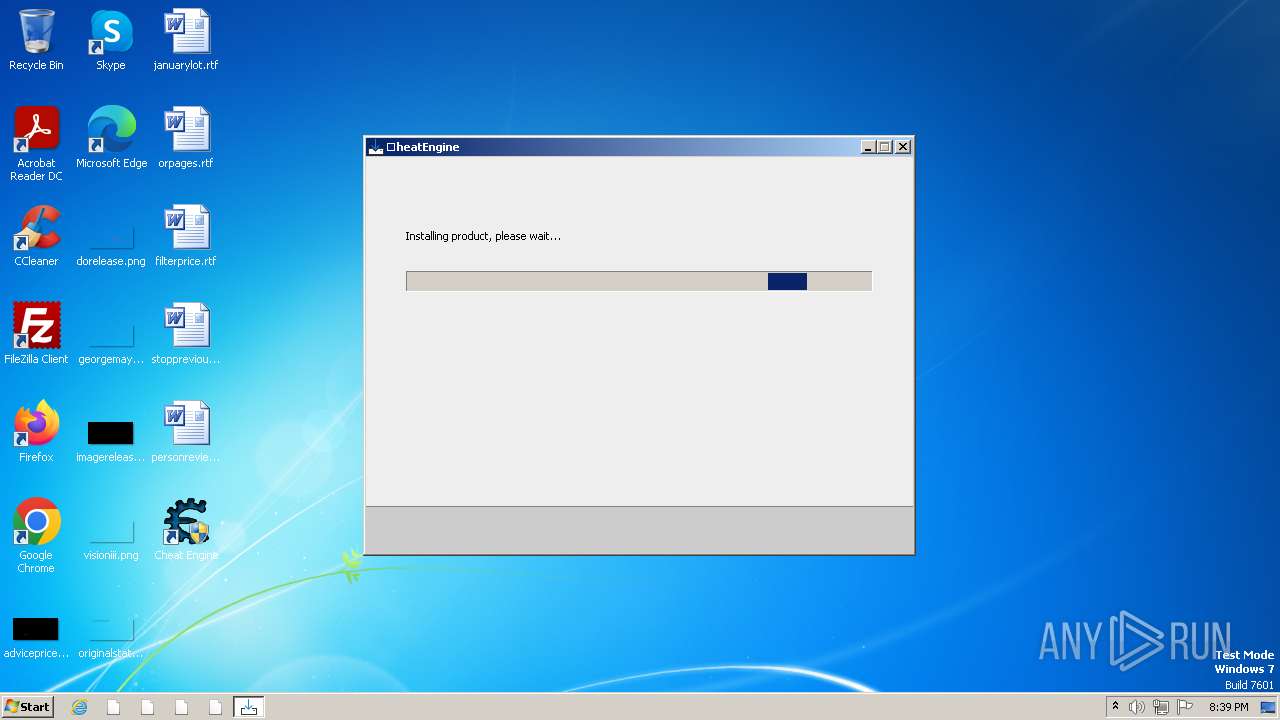Screen dimensions: 1280x720
Task: Select the orpages.rtf file icon
Action: [x=186, y=138]
